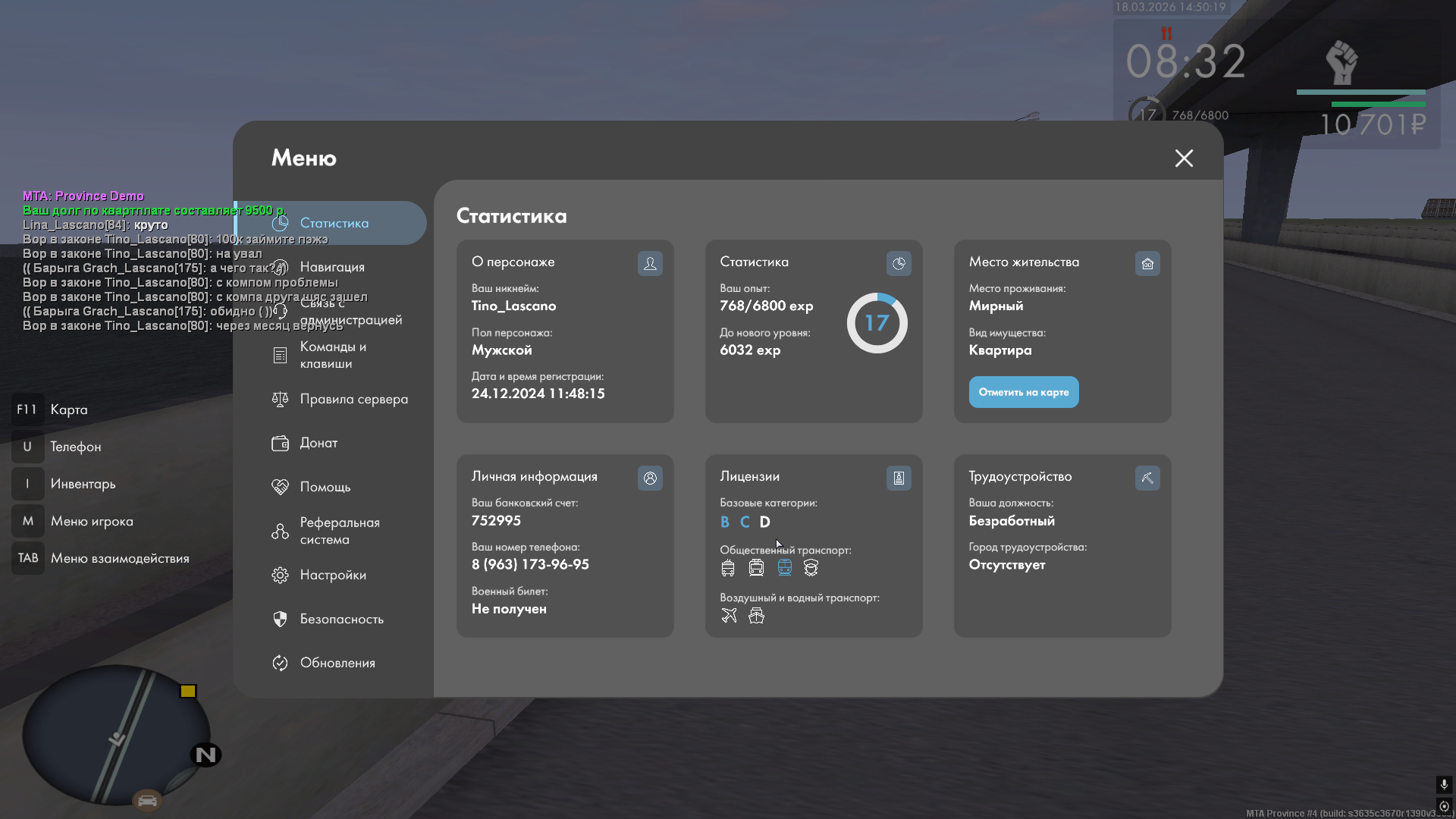Click the user circle icon in Личная информация

[650, 478]
